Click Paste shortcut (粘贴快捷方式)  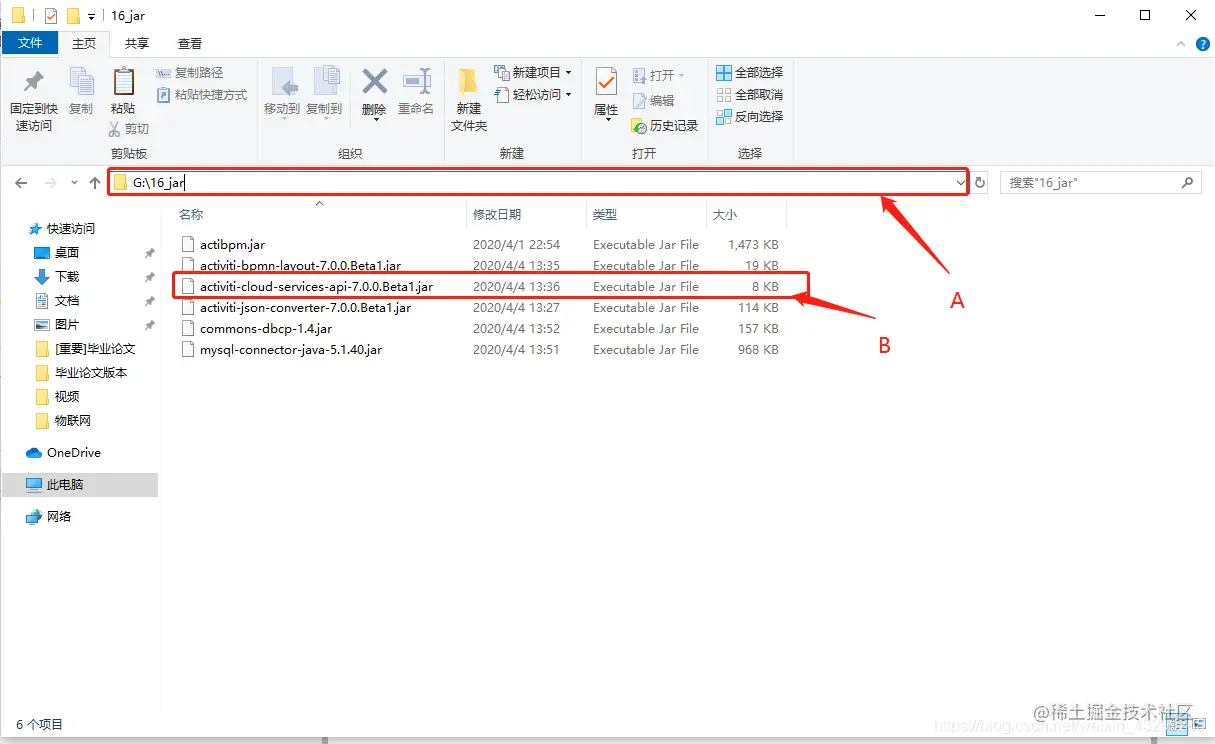click(x=202, y=95)
